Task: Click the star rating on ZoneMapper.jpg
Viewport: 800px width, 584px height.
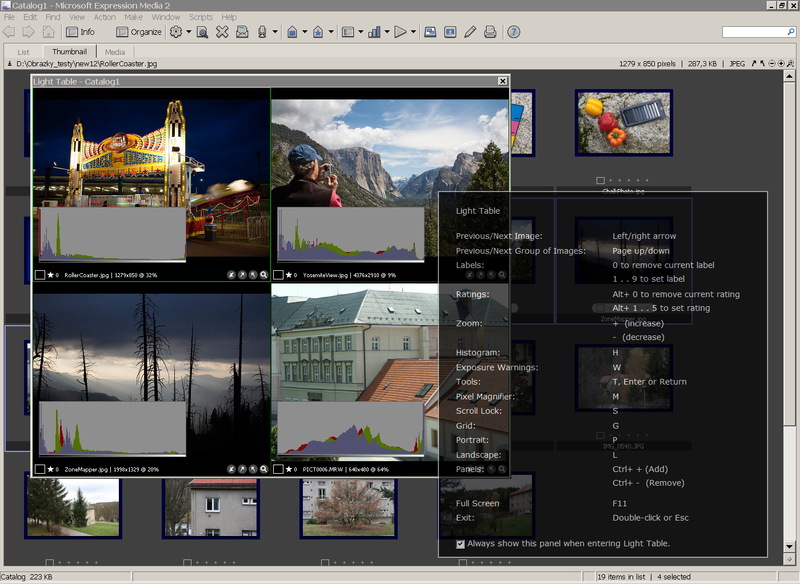Action: tap(51, 469)
